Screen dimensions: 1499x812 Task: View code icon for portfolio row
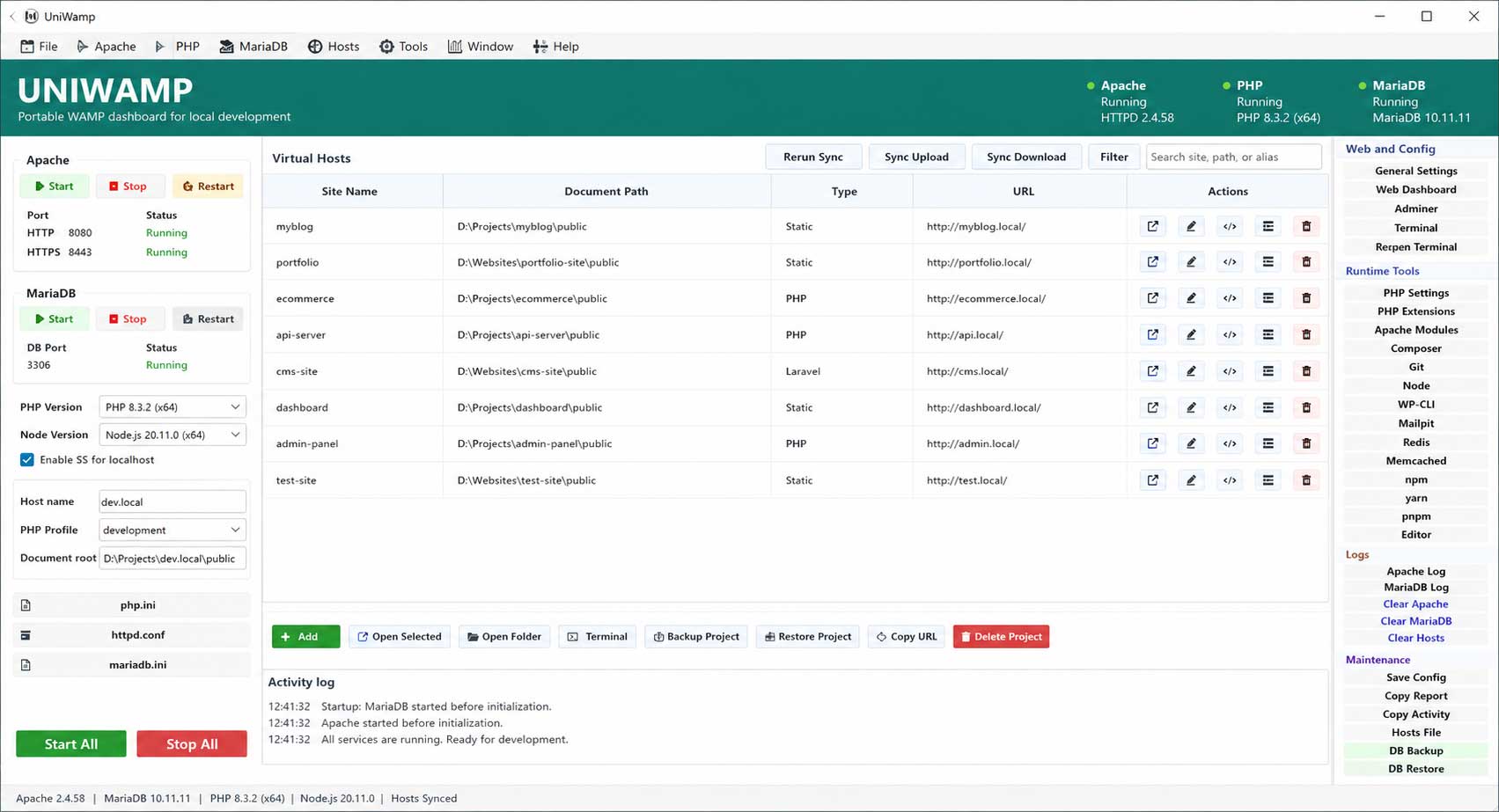[x=1230, y=262]
